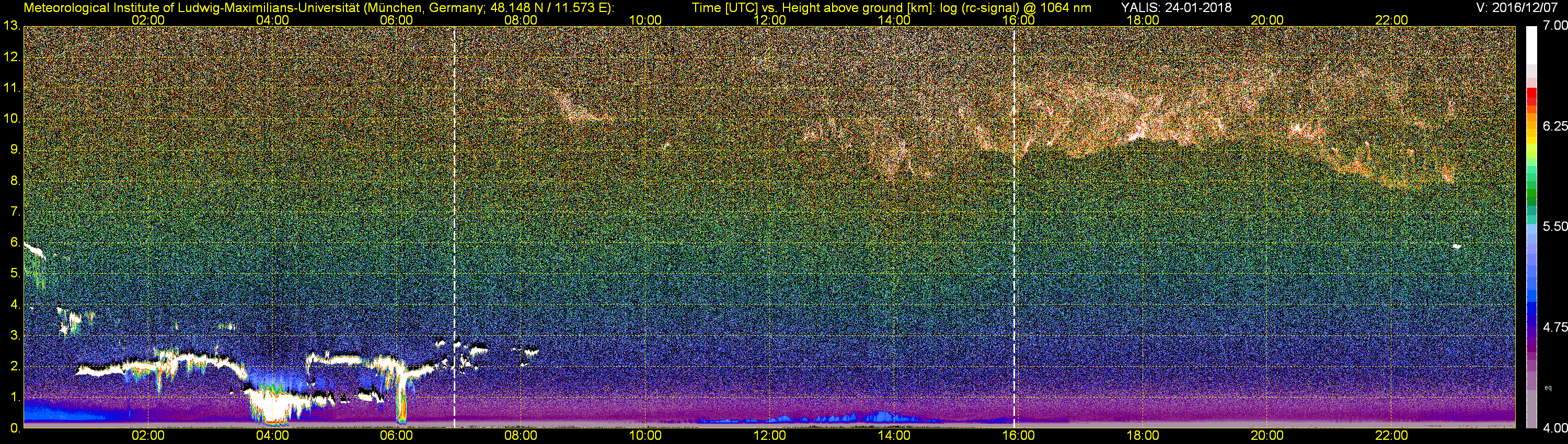Click the 04:00 label on the bottom time axis
Viewport: 1568px width, 444px height.
point(272,436)
